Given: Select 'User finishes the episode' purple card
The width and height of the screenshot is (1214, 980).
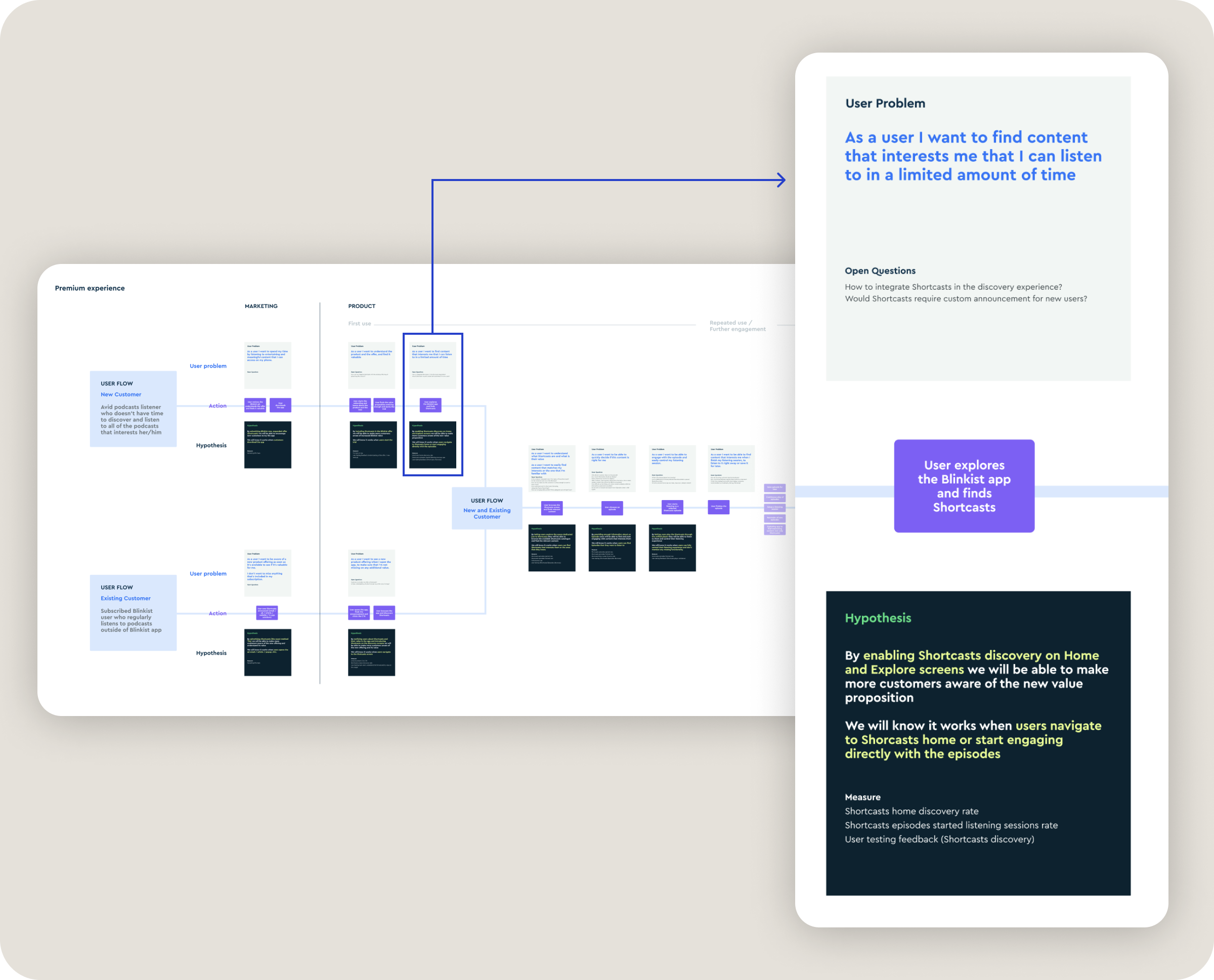Looking at the screenshot, I should [718, 507].
